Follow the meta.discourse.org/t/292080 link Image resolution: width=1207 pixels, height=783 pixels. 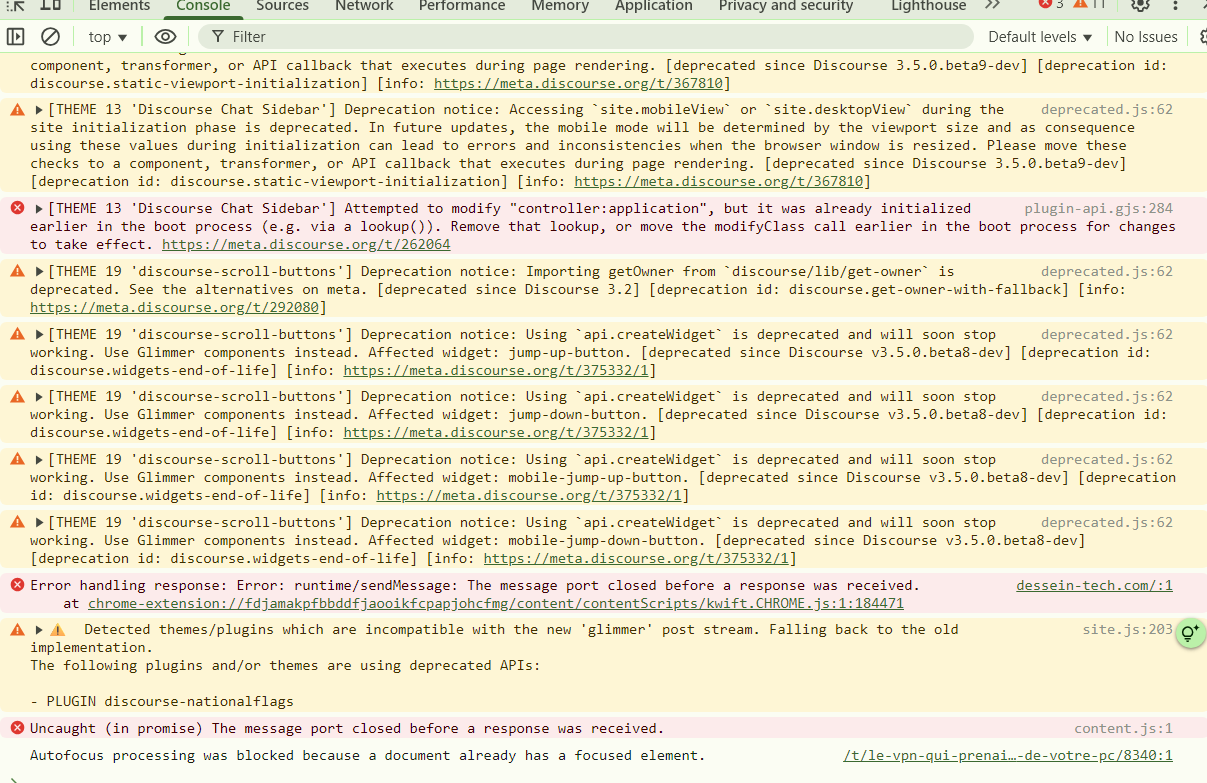pyautogui.click(x=175, y=308)
